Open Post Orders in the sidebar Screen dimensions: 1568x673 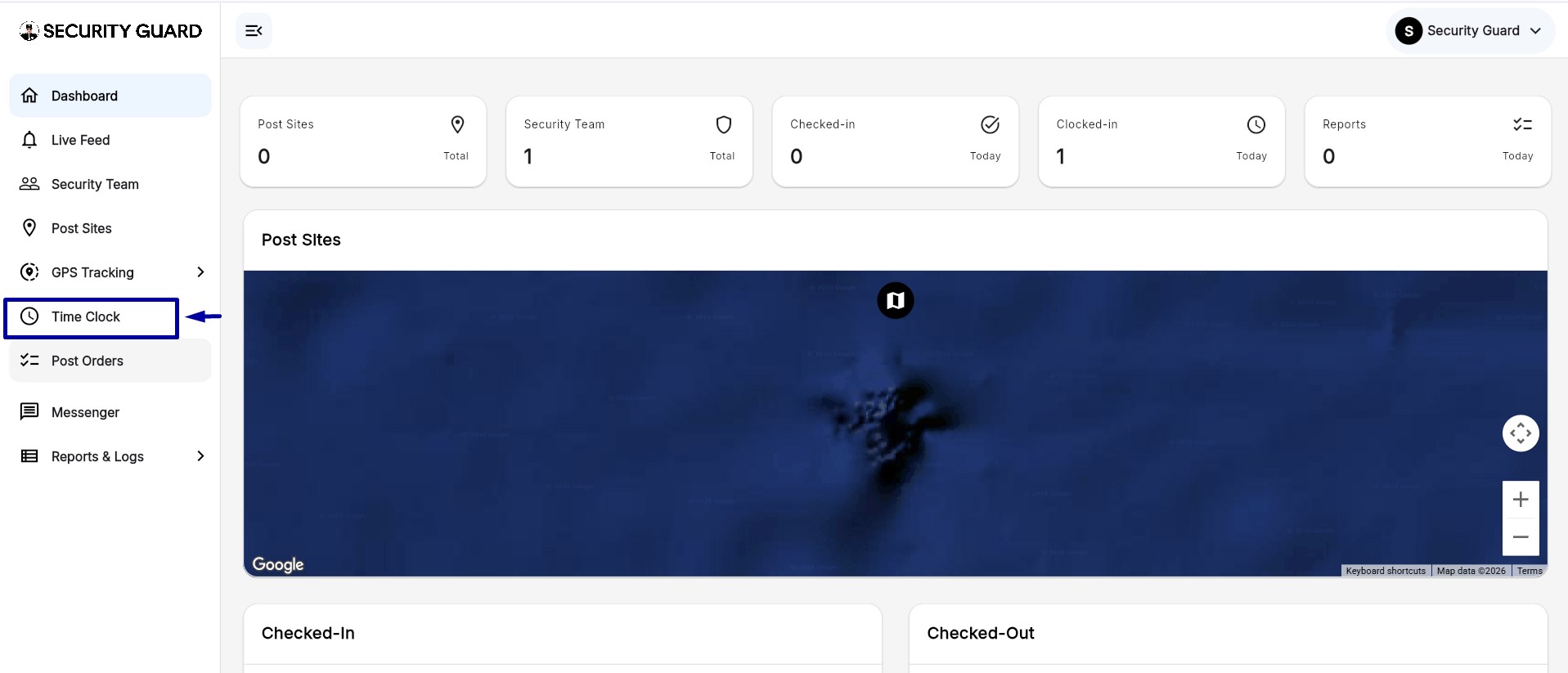pos(110,361)
